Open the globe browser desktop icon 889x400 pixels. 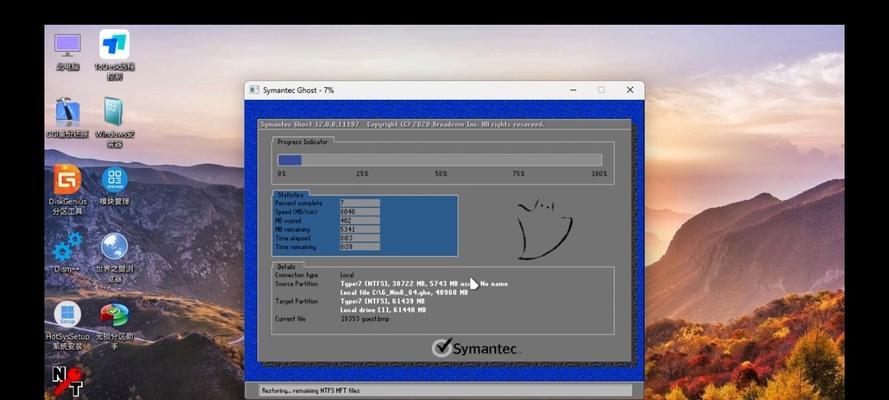coord(115,248)
